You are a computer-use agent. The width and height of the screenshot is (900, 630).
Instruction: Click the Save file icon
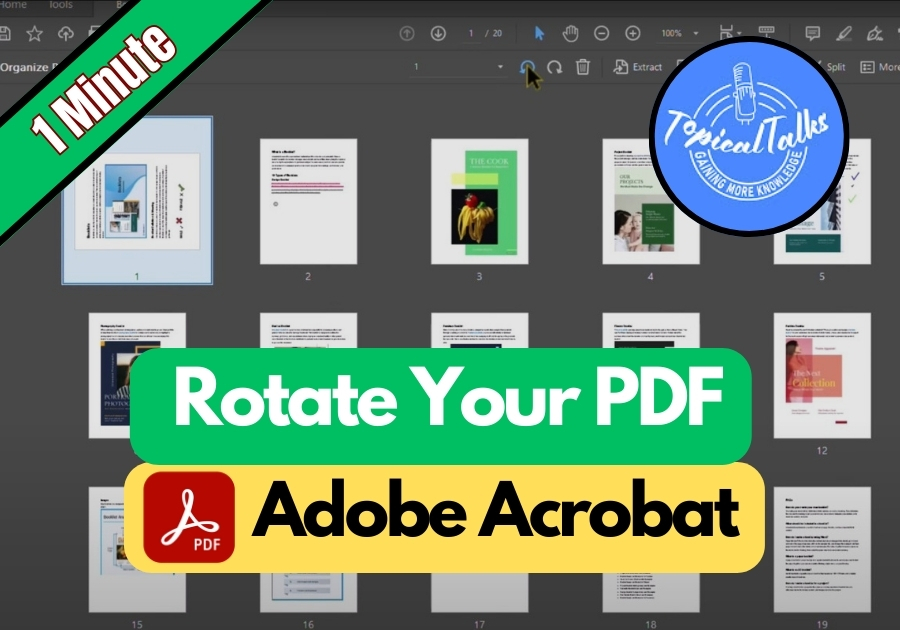click(x=4, y=33)
